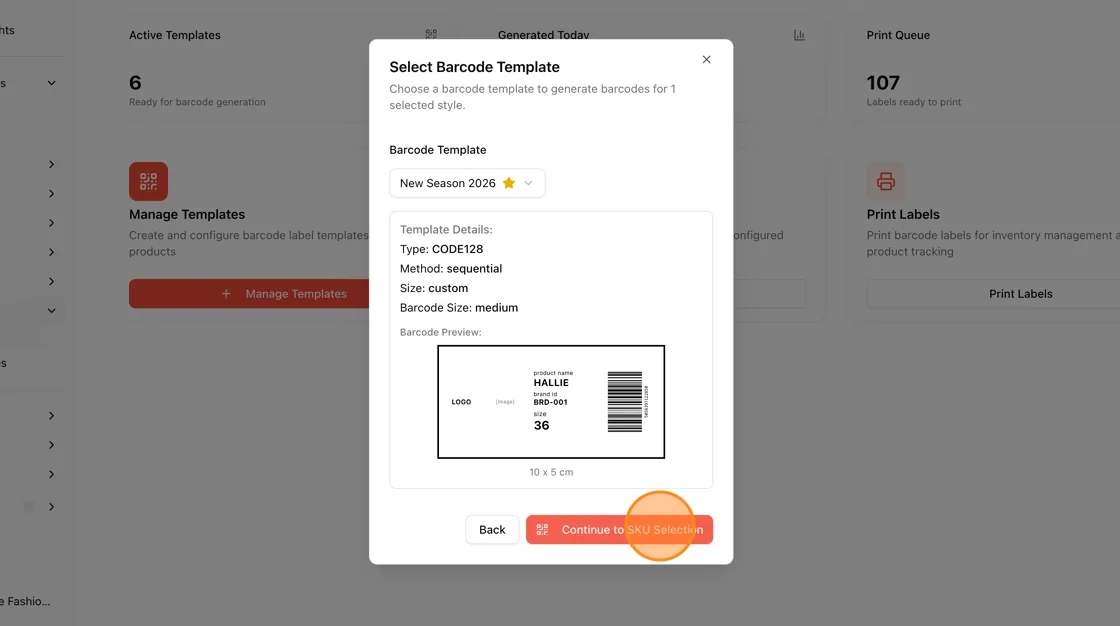Viewport: 1120px width, 626px height.
Task: Click the Manage Templates heading
Action: [187, 214]
